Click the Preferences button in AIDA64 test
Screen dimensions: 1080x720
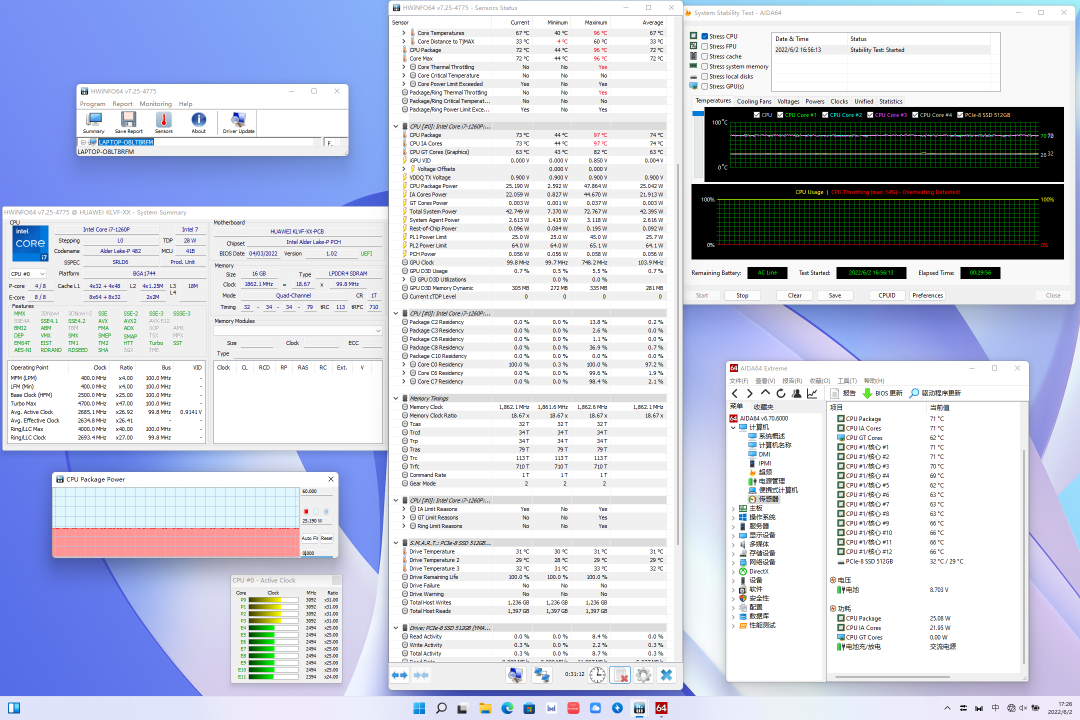[x=927, y=295]
